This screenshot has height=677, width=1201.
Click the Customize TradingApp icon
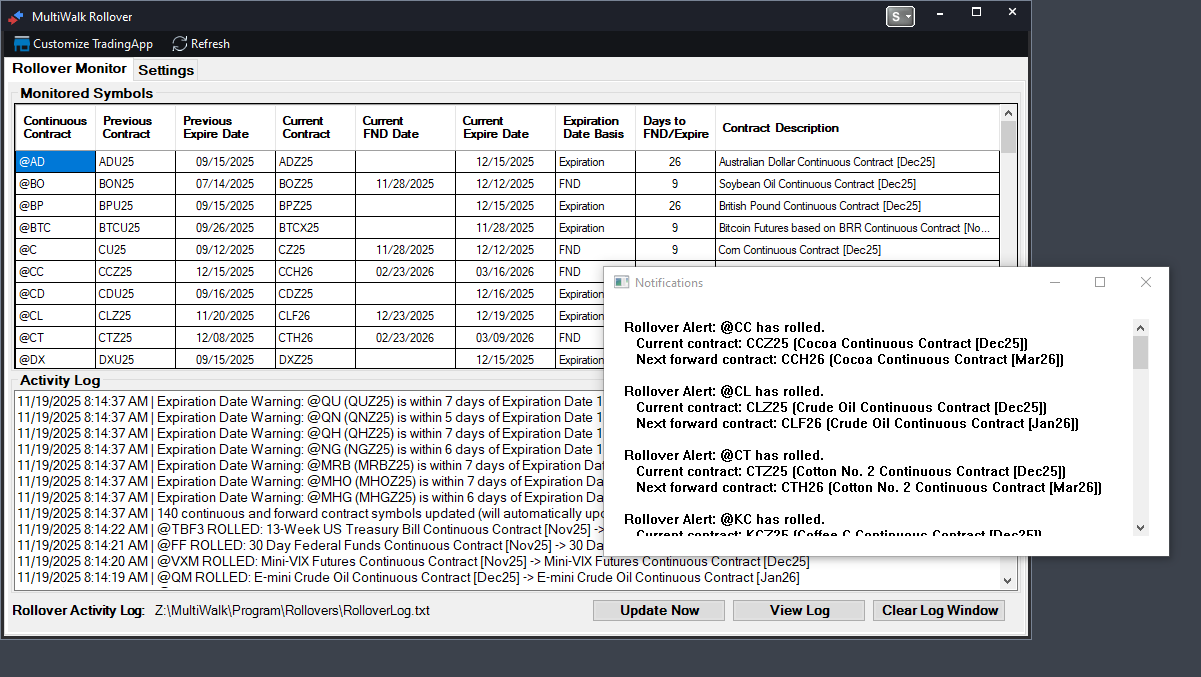(x=22, y=44)
